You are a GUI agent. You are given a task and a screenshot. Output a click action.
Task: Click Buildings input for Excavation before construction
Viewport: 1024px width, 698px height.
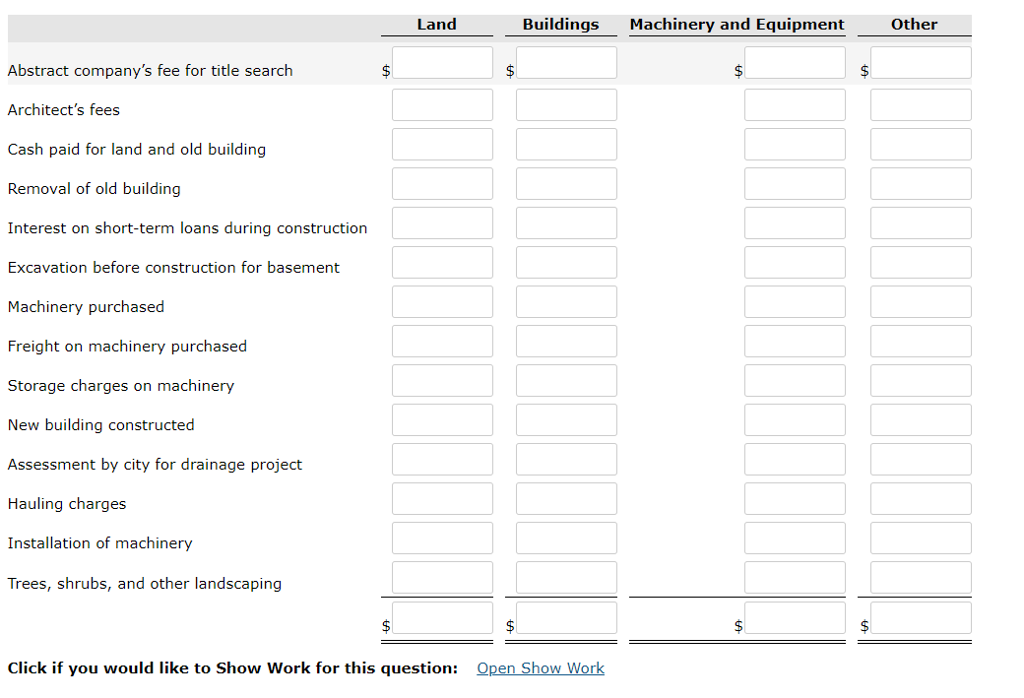[x=566, y=262]
